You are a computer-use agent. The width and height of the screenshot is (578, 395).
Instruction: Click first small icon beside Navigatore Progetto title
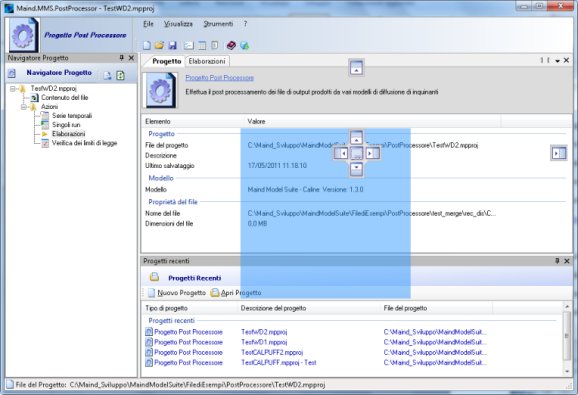107,76
